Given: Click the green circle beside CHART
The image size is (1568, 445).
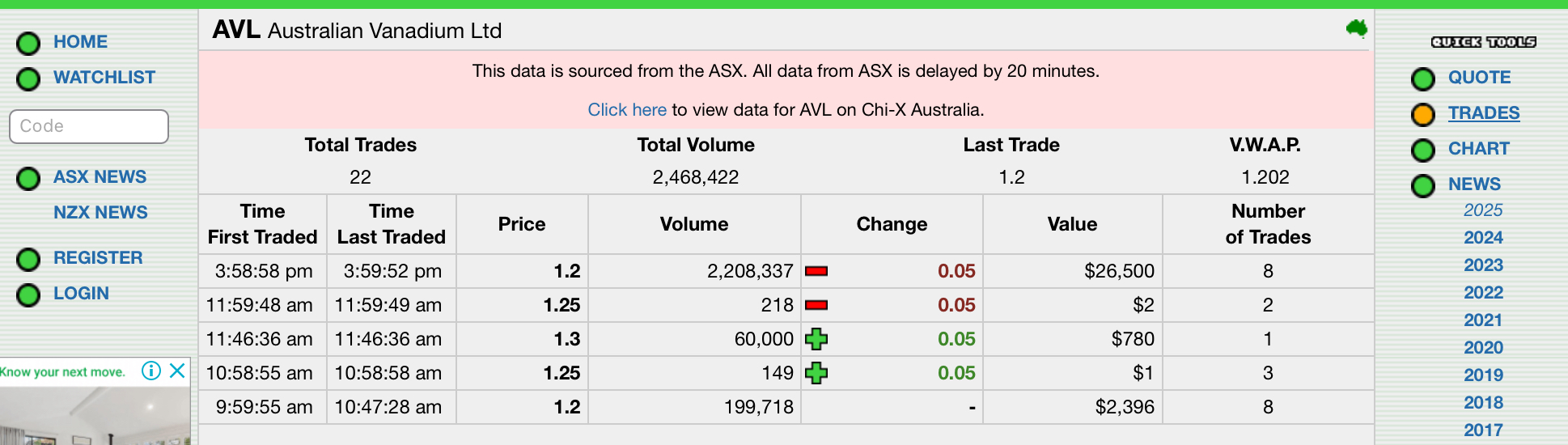Looking at the screenshot, I should click(x=1423, y=150).
